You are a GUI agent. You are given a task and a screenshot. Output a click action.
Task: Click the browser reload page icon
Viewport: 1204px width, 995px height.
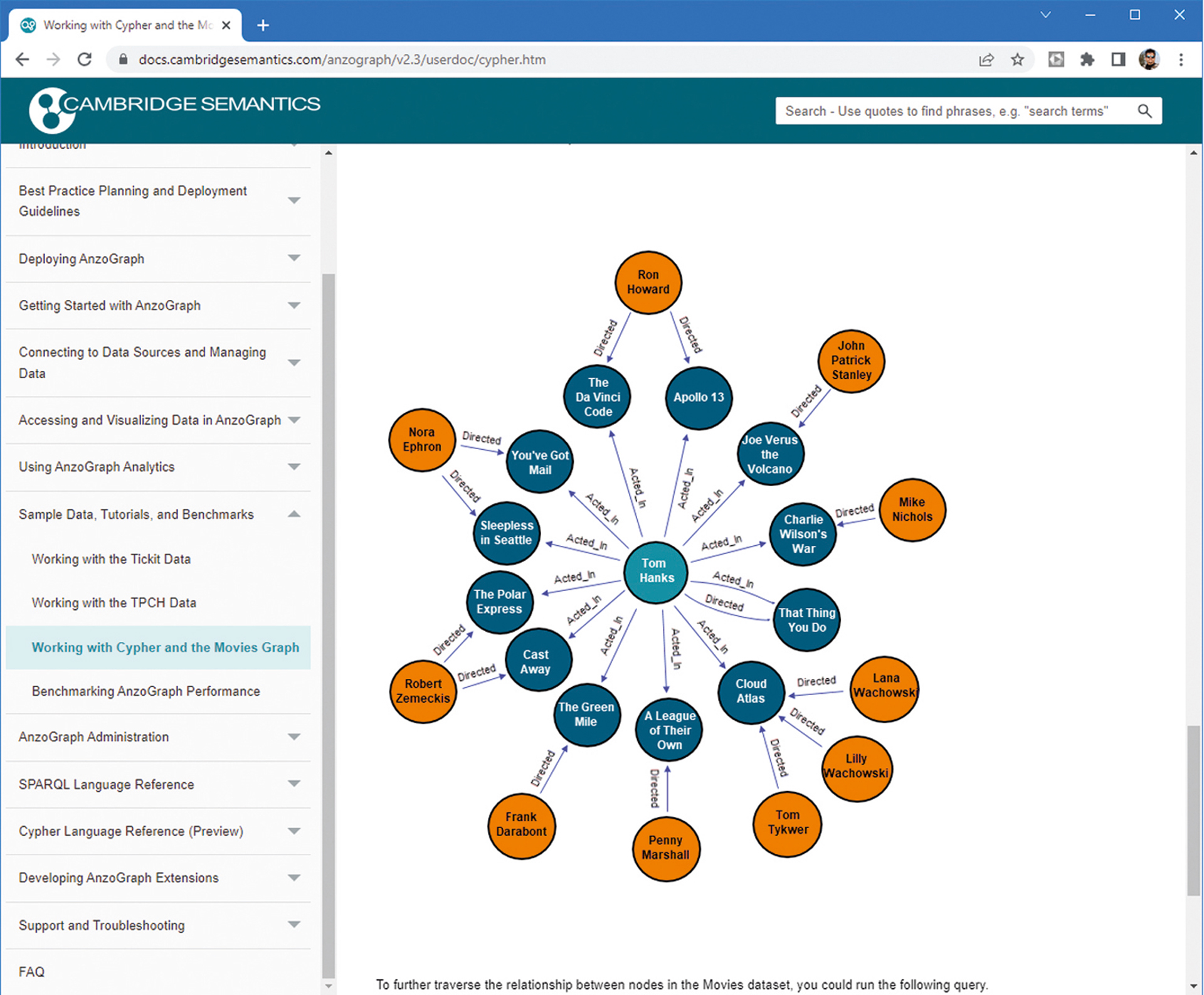[85, 60]
